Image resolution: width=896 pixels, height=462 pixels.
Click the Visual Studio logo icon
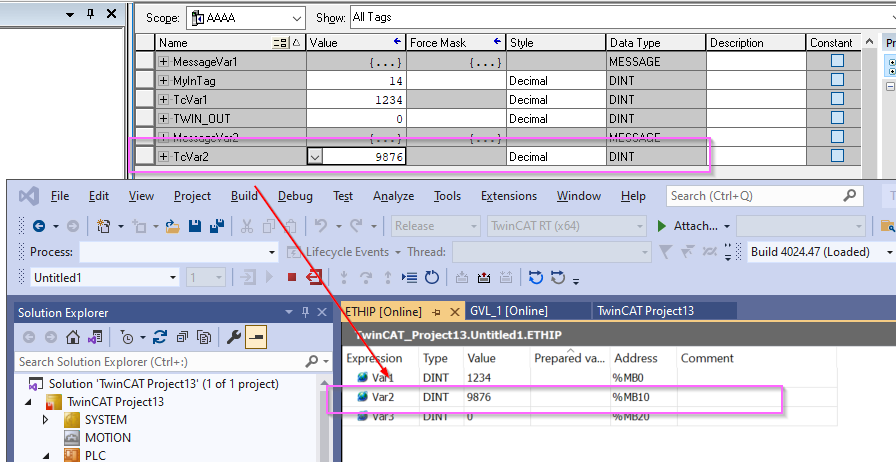[x=29, y=197]
